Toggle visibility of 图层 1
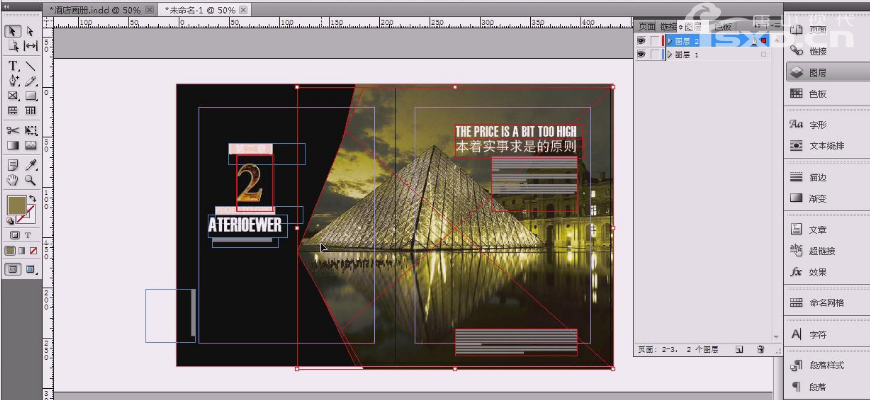The height and width of the screenshot is (400, 870). click(x=642, y=55)
